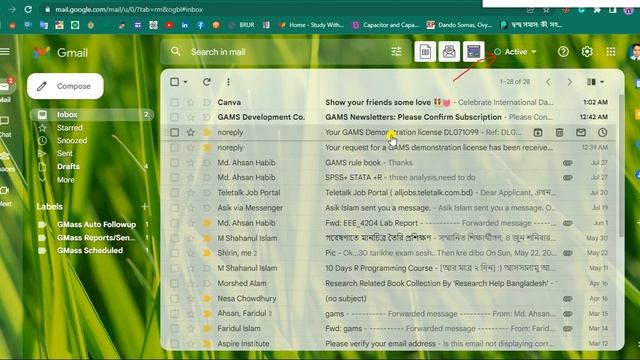
Task: Open the Starred folder
Action: (x=69, y=128)
